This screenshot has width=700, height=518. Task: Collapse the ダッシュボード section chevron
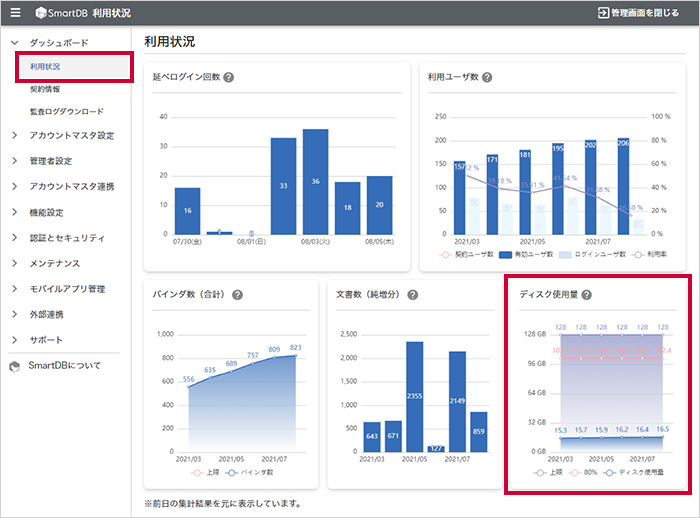(15, 43)
